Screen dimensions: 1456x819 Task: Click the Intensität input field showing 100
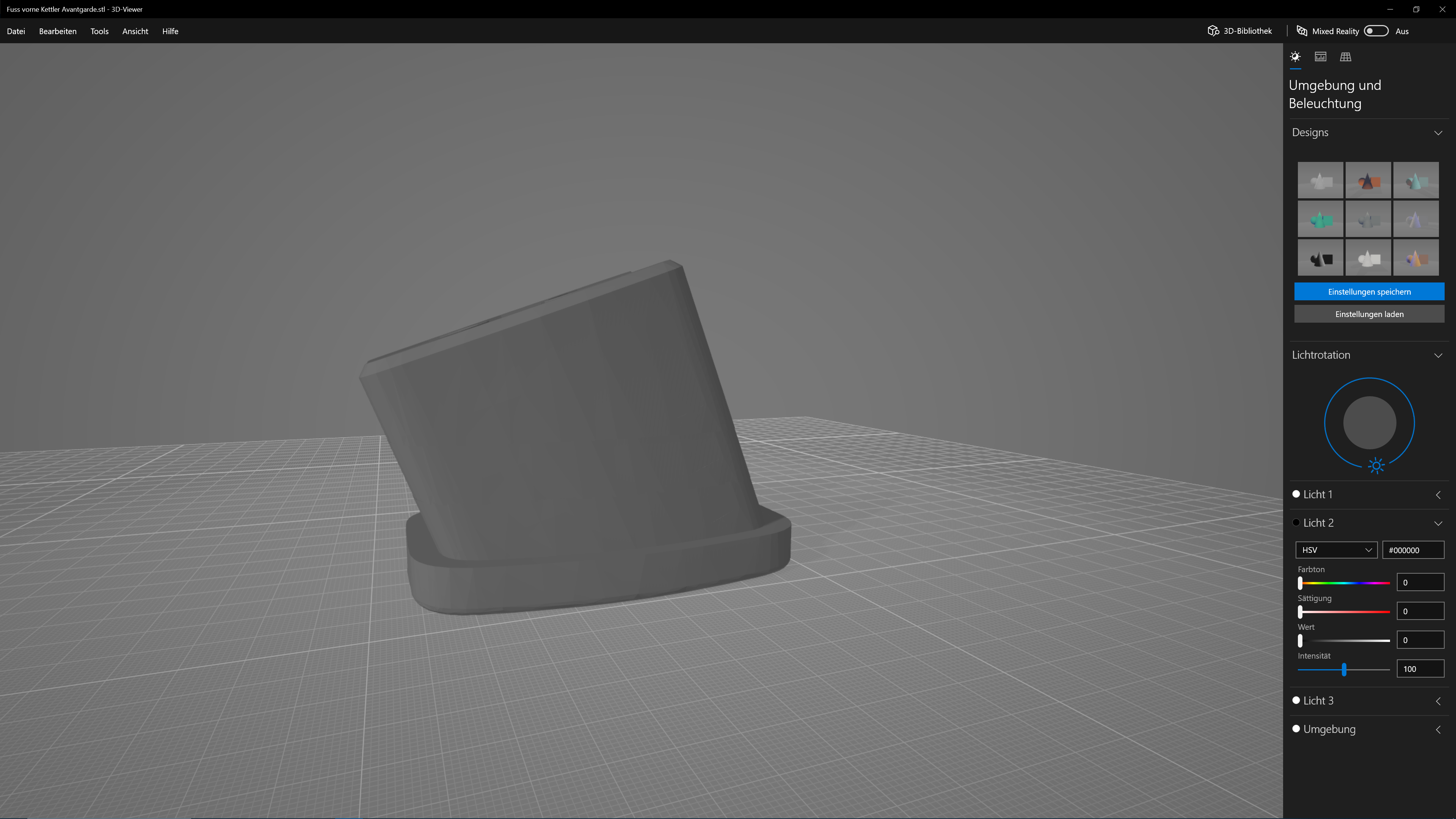1420,668
